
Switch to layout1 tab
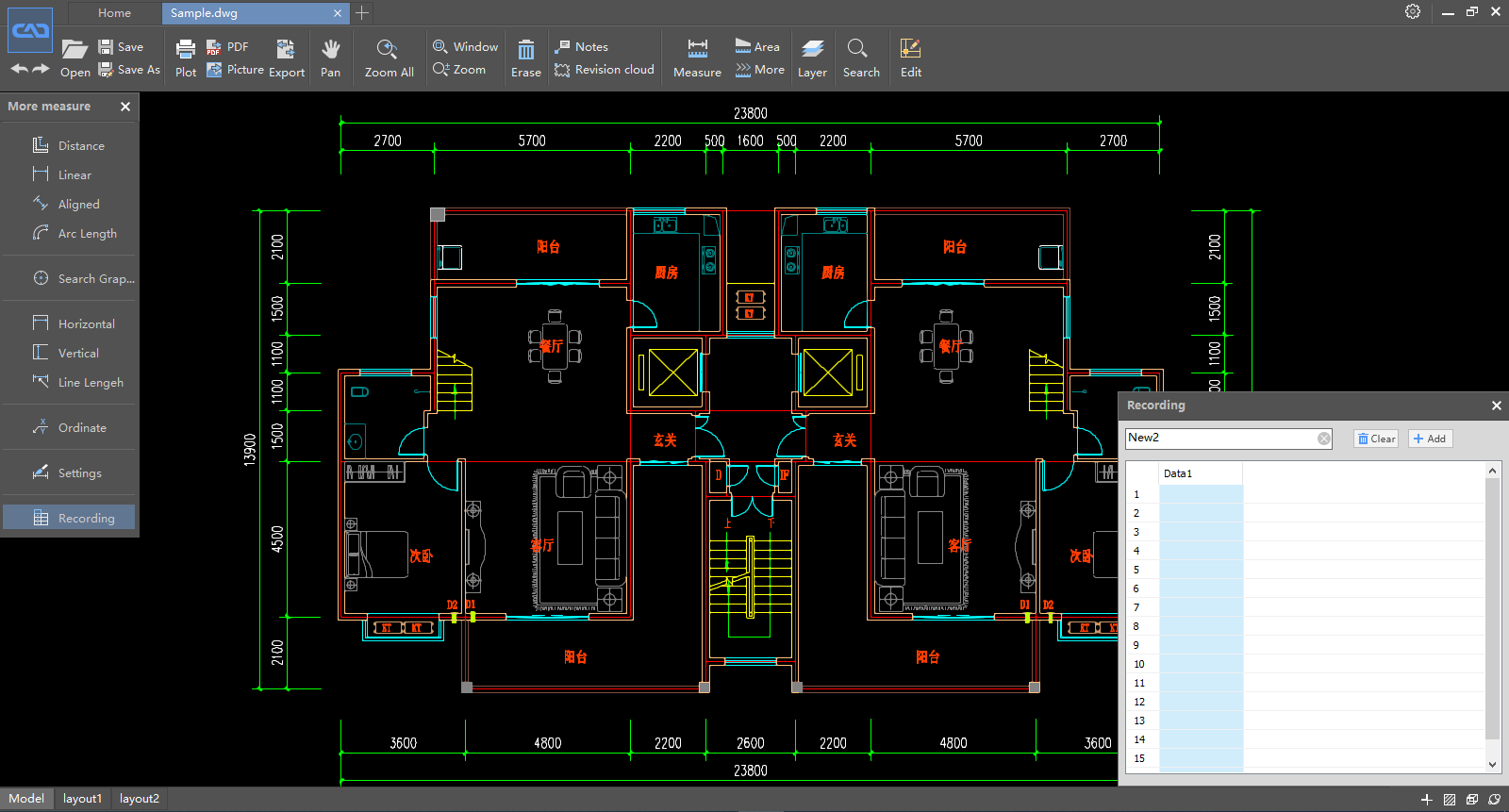point(82,799)
